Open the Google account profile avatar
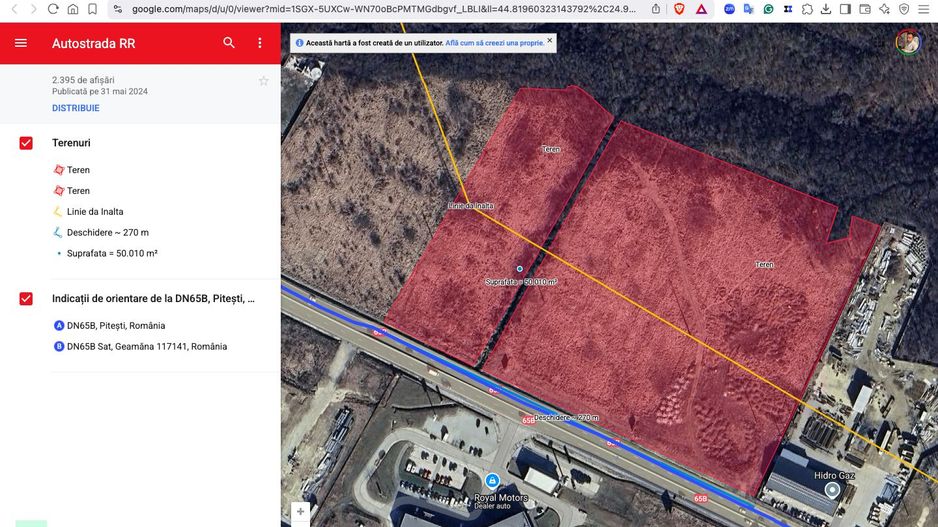The image size is (938, 527). (x=907, y=42)
